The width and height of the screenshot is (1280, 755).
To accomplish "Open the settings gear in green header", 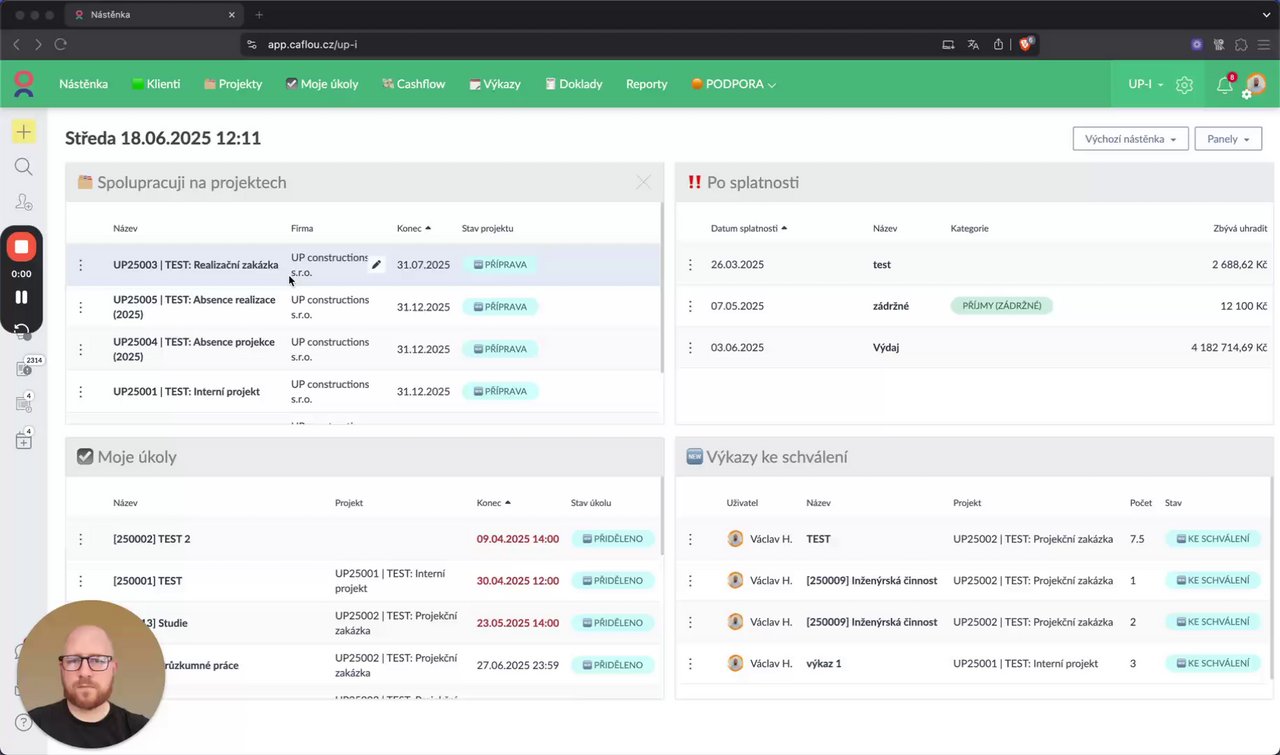I will click(x=1184, y=85).
